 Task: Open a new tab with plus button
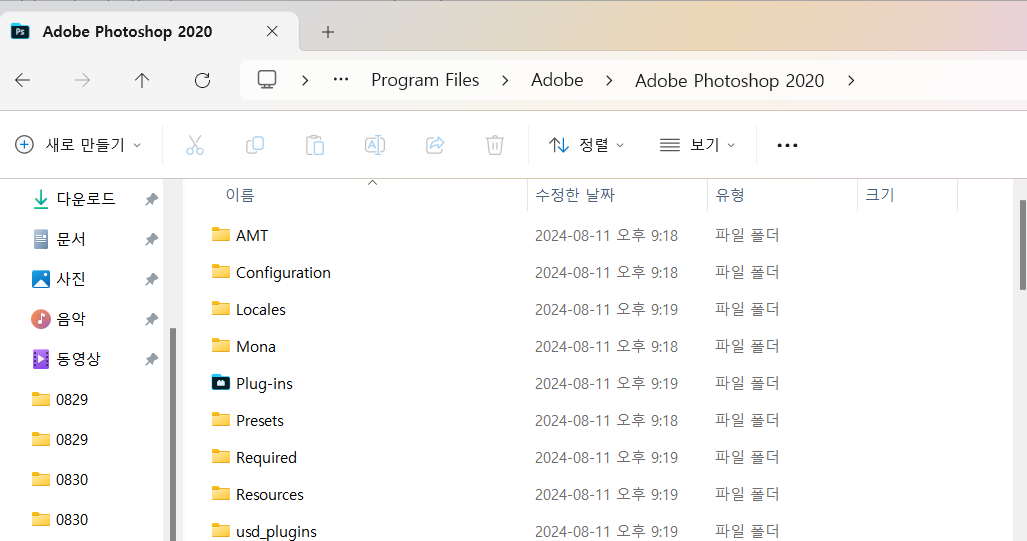point(327,31)
